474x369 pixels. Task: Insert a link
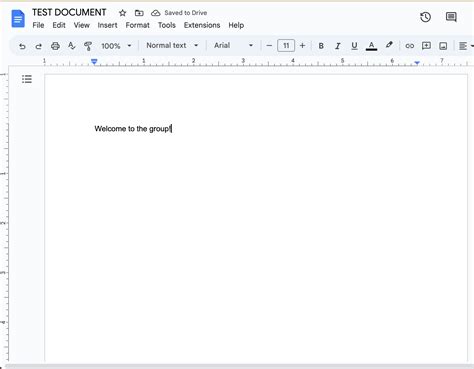409,46
